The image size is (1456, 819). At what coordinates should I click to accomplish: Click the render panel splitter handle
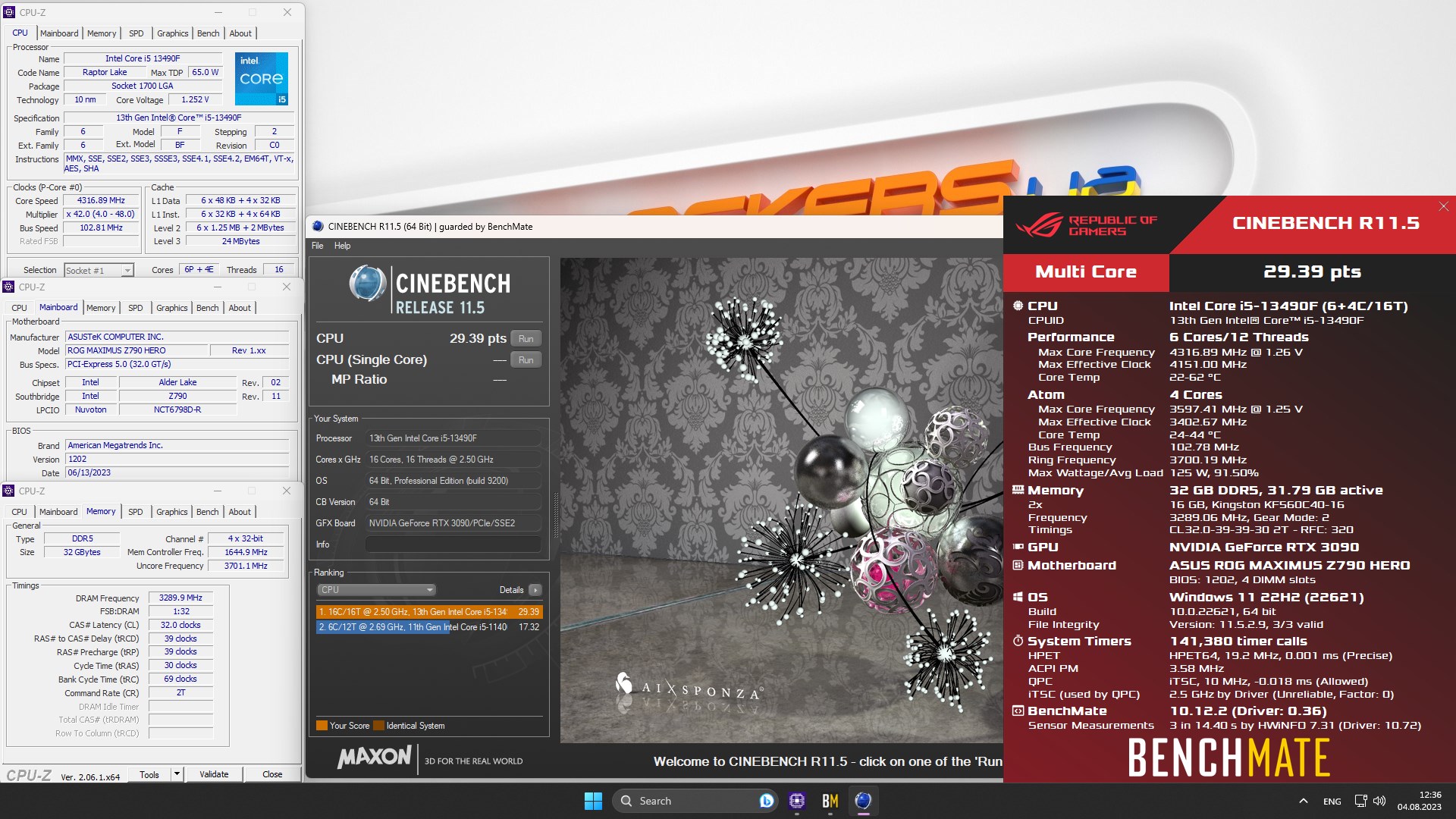[555, 516]
